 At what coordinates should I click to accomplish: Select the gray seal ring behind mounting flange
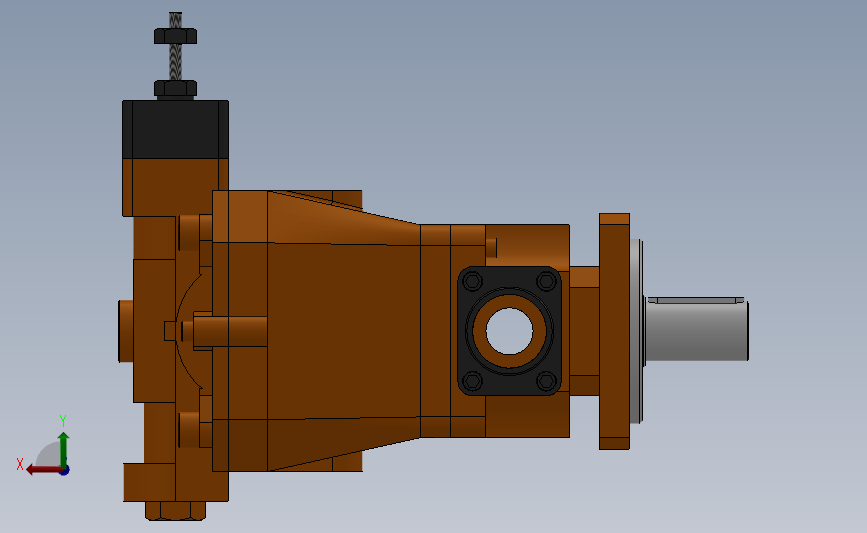[636, 331]
